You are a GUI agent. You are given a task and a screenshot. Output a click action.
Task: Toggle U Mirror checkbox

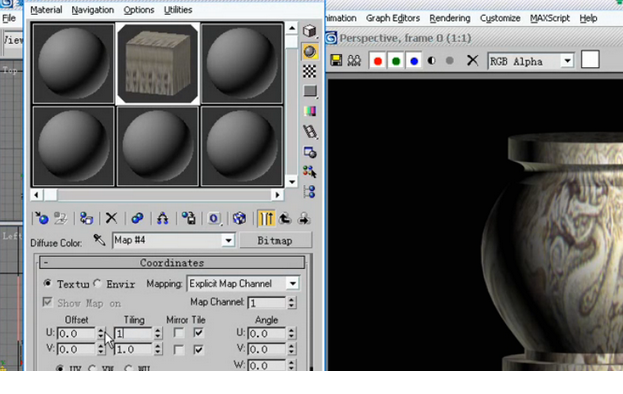[x=179, y=333]
